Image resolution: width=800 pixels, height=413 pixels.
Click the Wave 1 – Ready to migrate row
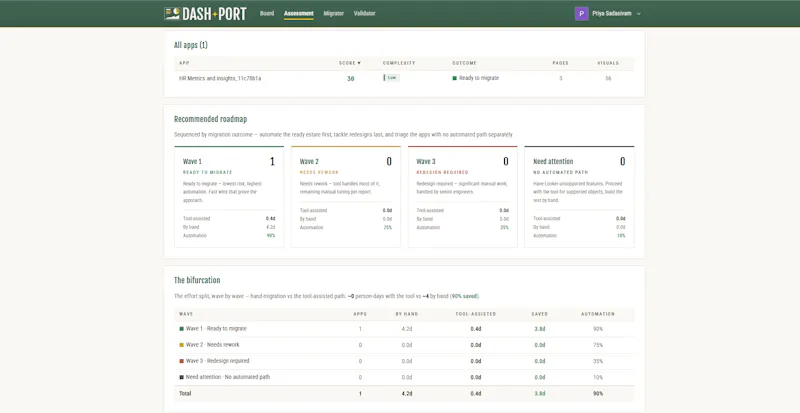(x=404, y=329)
